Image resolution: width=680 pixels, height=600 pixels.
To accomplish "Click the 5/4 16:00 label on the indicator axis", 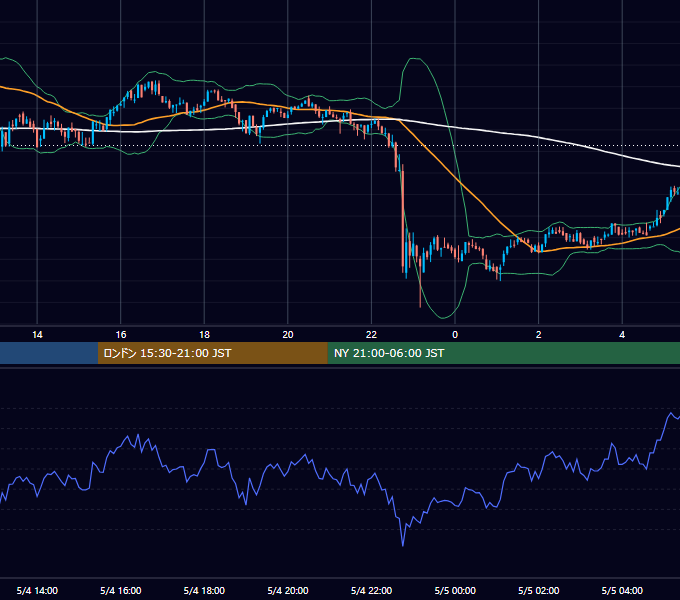I will click(x=121, y=590).
